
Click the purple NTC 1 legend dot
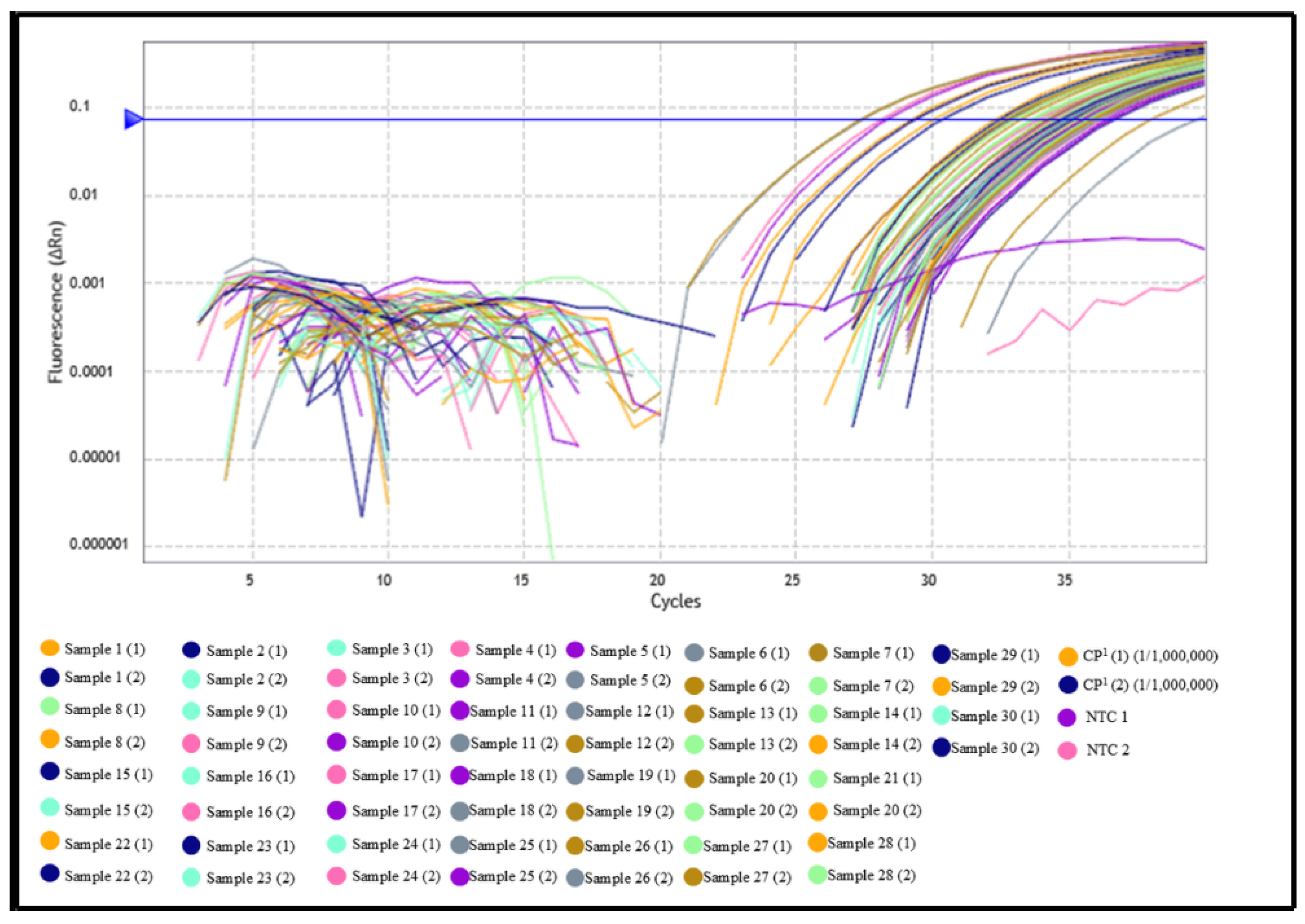(x=1067, y=717)
